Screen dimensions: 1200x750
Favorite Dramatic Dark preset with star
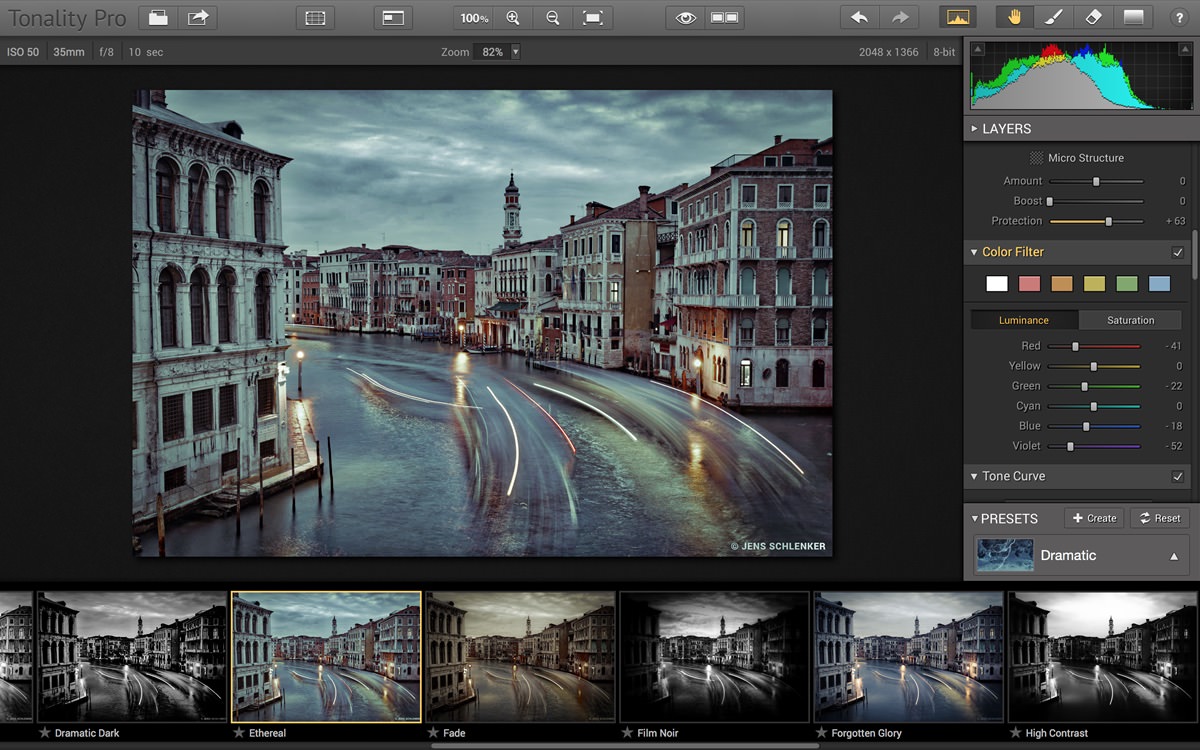coord(45,733)
